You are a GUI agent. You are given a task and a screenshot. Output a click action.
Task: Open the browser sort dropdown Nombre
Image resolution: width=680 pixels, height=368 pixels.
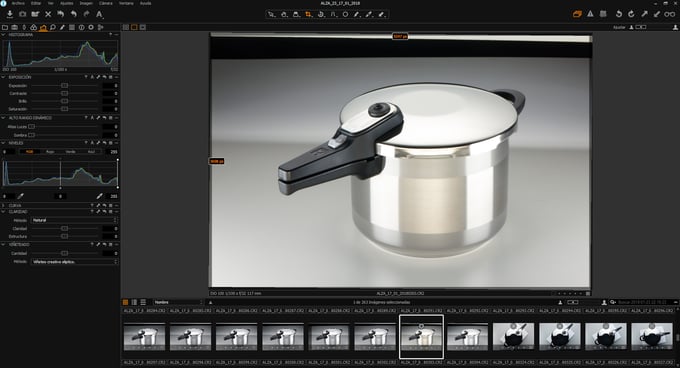(178, 302)
